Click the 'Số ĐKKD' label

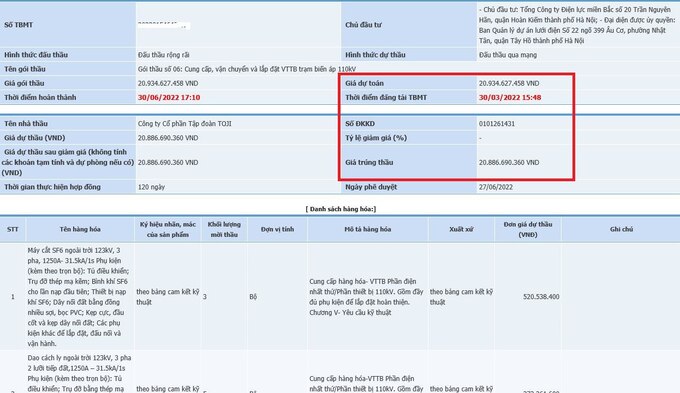tap(360, 124)
